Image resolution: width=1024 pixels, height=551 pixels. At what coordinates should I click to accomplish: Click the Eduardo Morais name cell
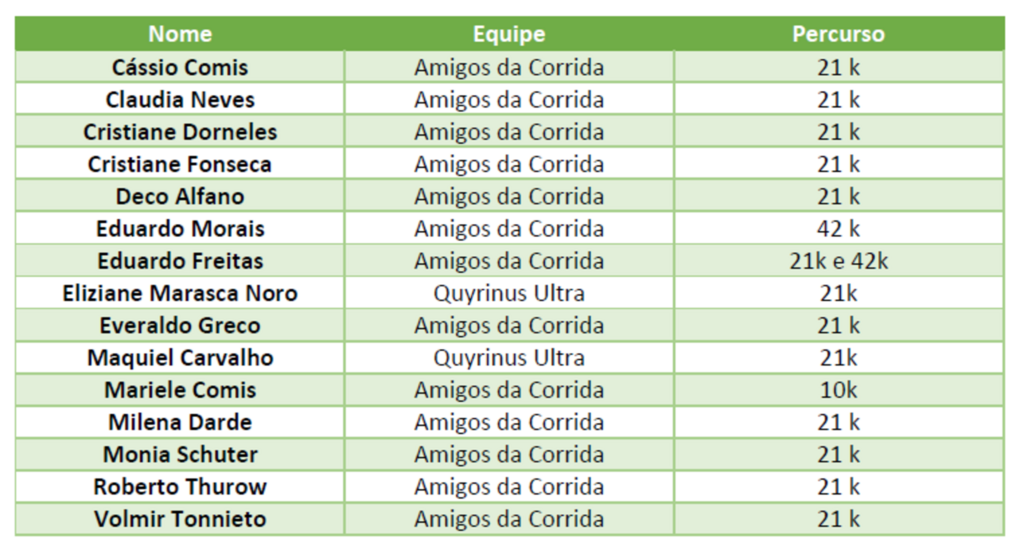180,229
